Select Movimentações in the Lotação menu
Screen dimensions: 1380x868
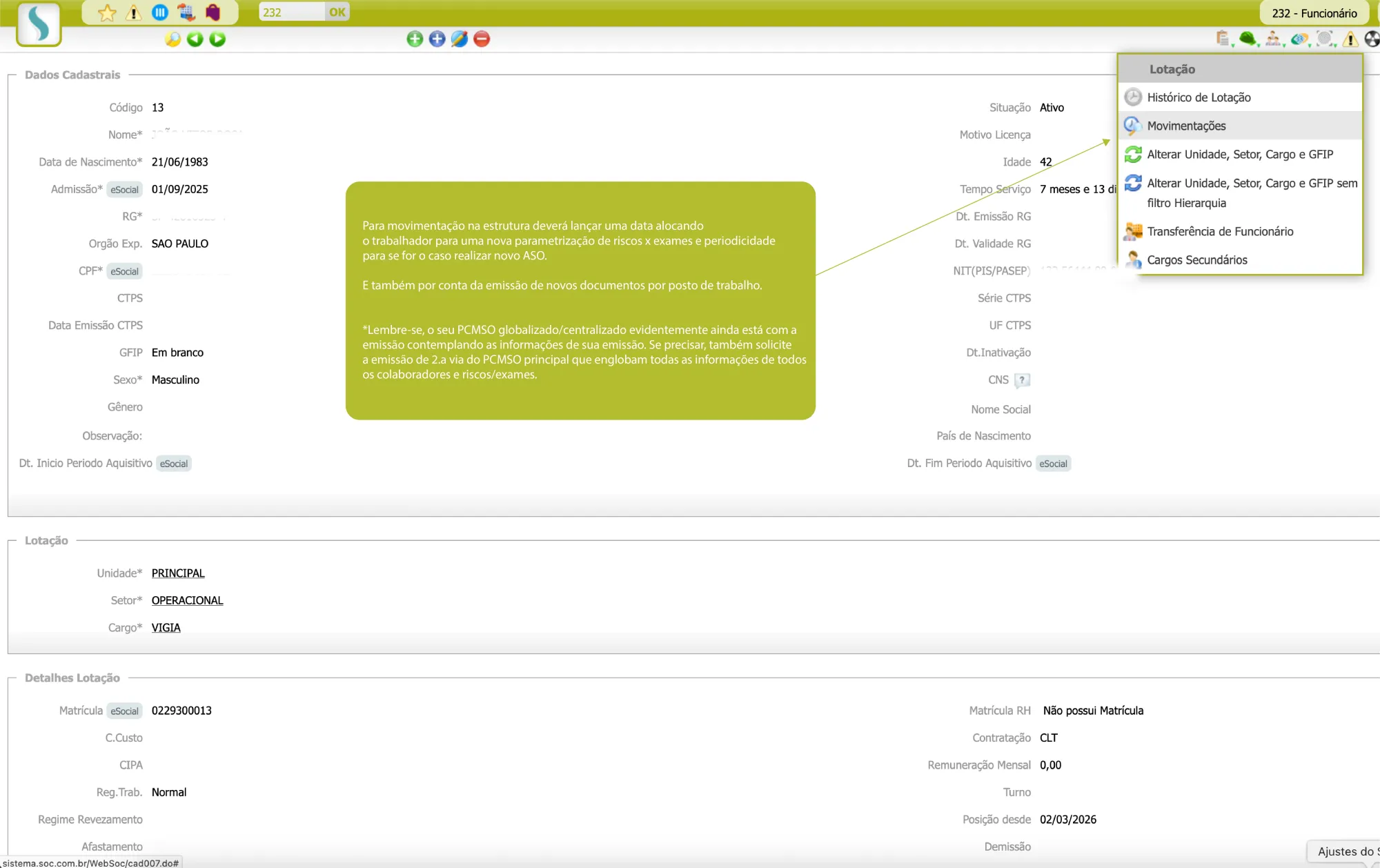point(1186,126)
